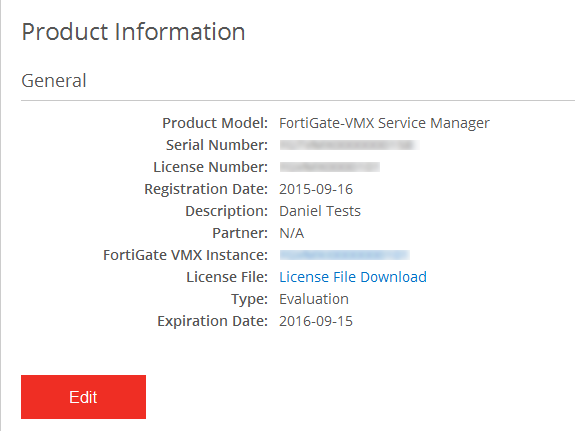
Task: Select the General section heading
Action: pos(54,81)
